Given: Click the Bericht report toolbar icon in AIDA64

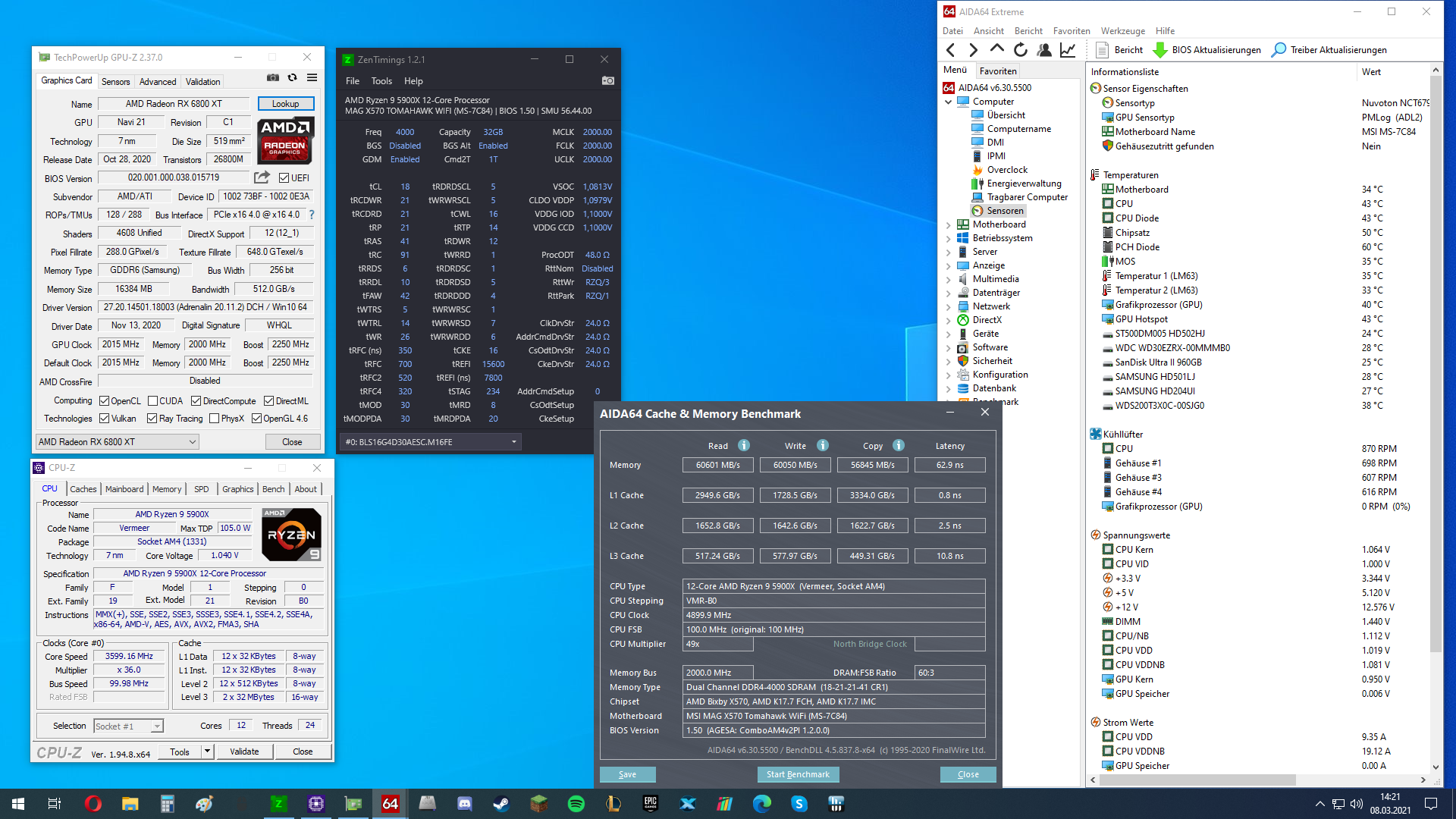Looking at the screenshot, I should click(1102, 50).
